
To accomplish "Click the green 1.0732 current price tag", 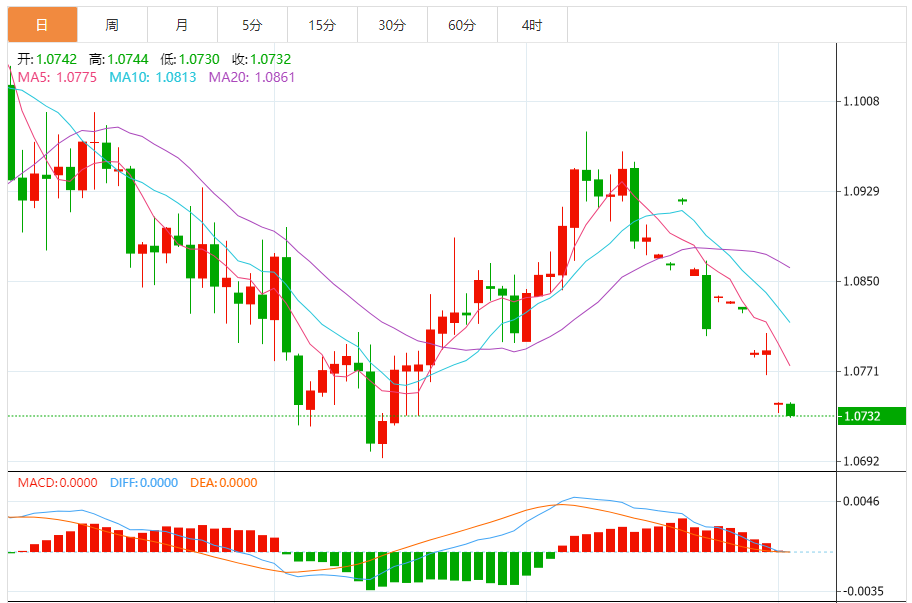I will click(872, 416).
